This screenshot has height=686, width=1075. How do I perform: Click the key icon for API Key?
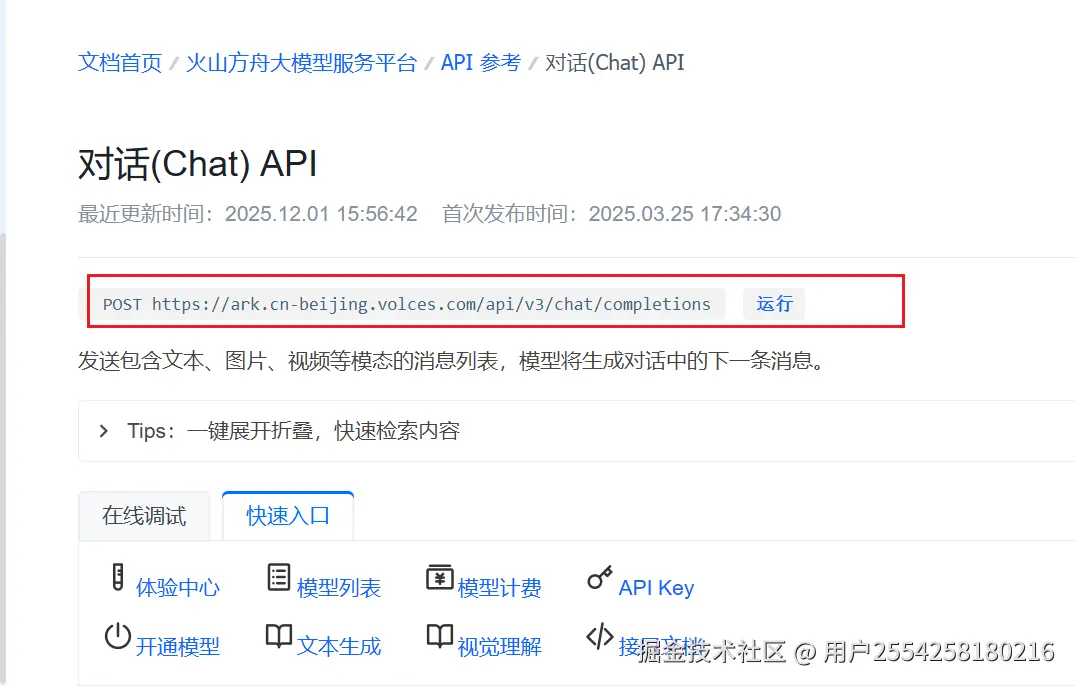click(x=600, y=578)
